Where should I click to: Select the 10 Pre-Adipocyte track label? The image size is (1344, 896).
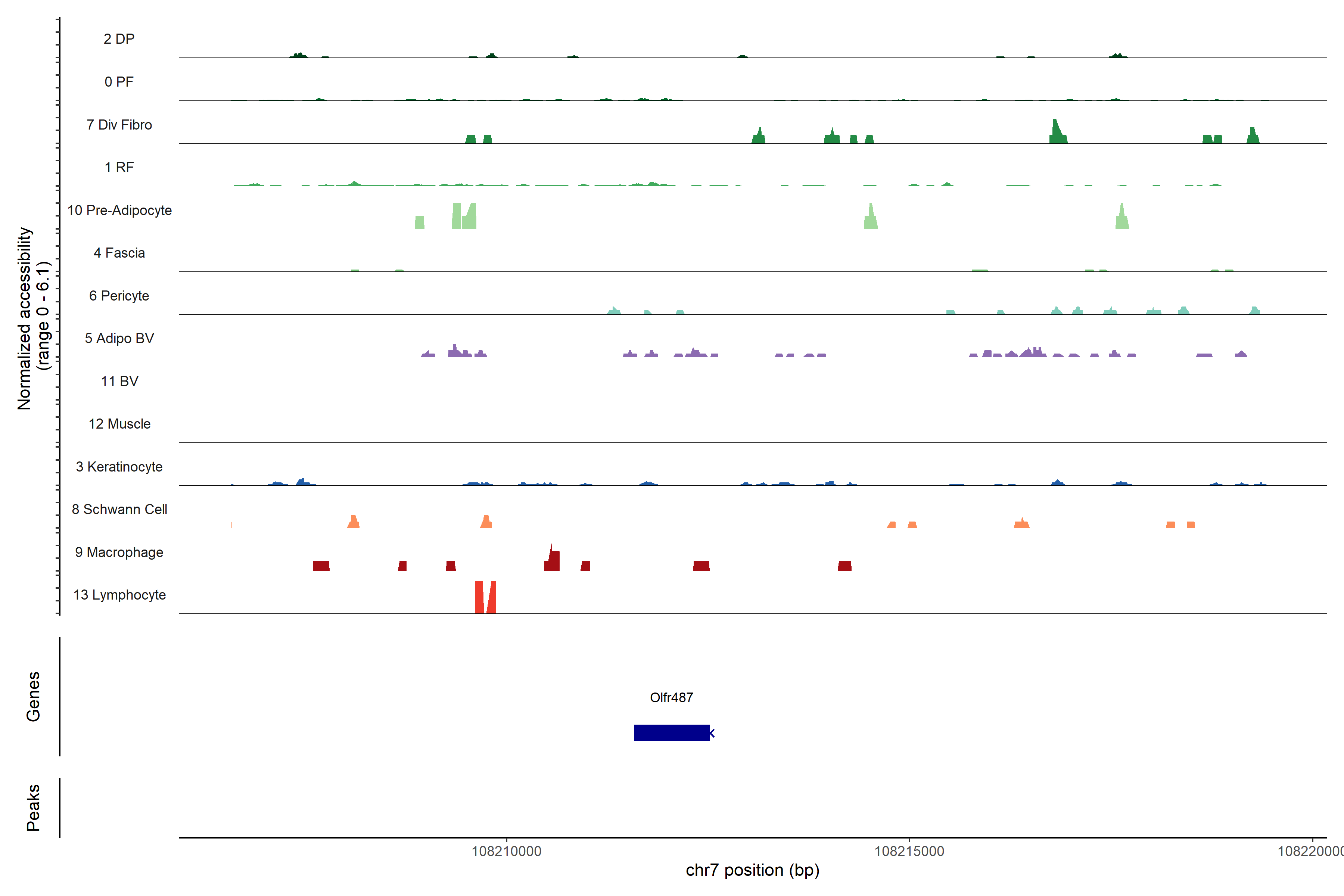click(119, 210)
